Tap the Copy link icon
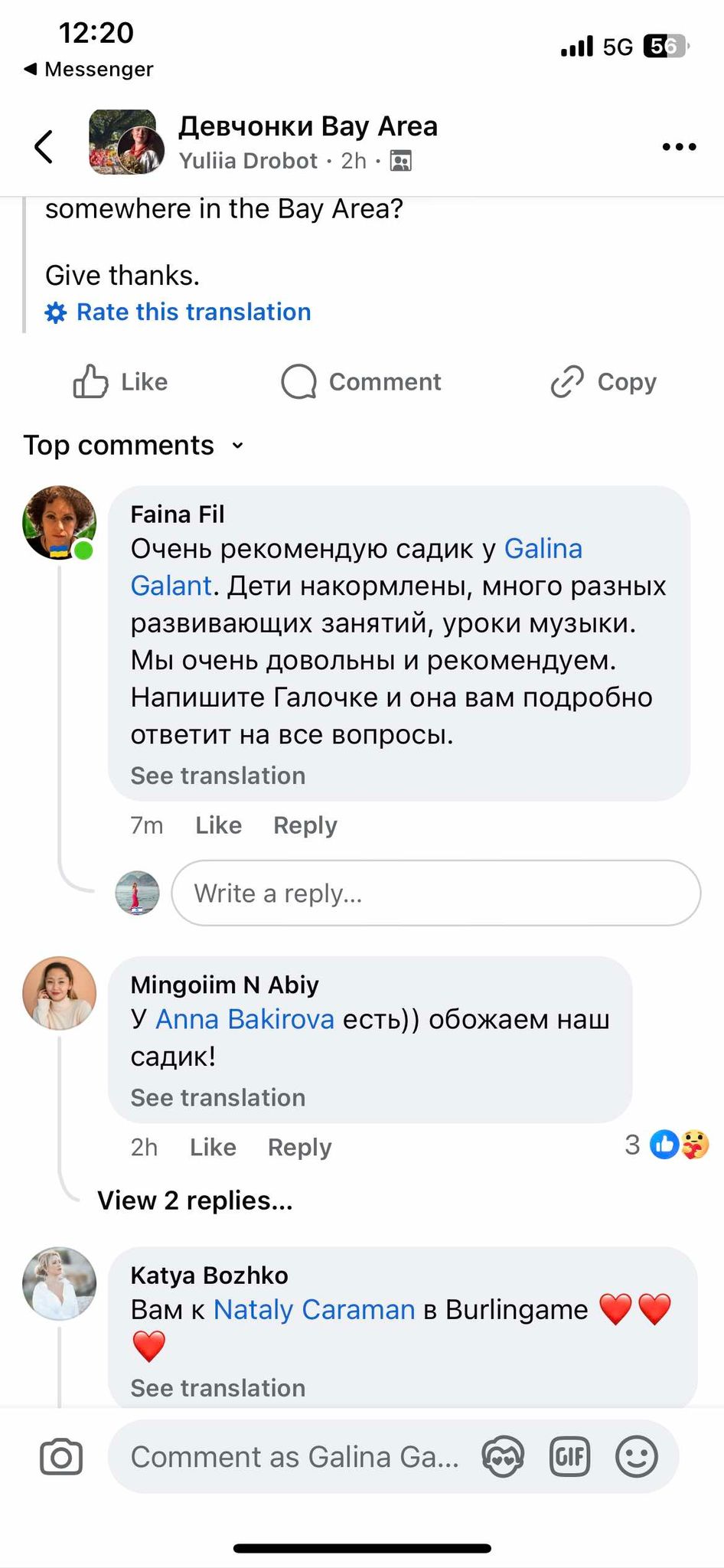Screen dimensions: 724x1568 (x=567, y=381)
